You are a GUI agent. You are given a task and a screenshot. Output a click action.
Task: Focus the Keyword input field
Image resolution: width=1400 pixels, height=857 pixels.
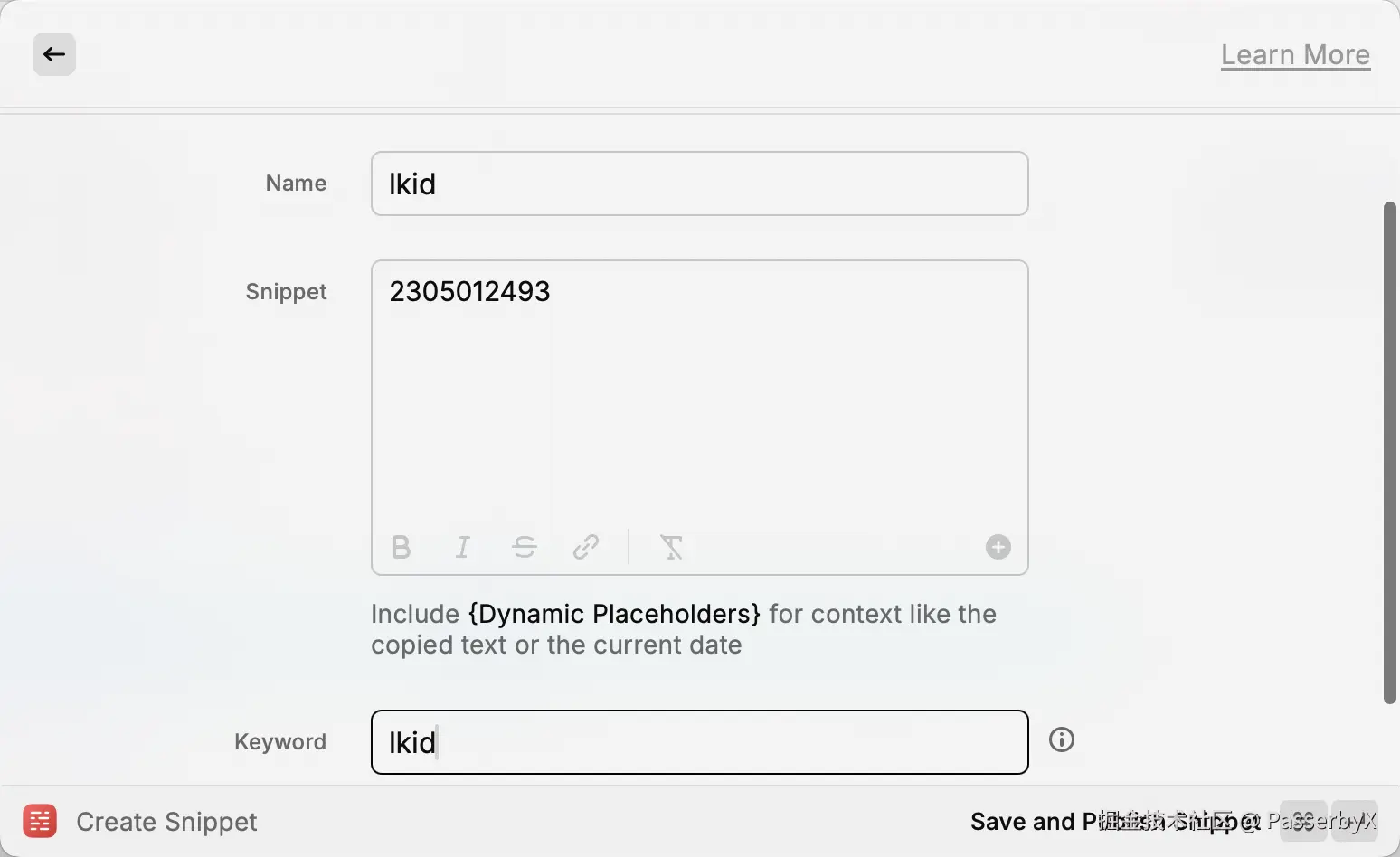pyautogui.click(x=699, y=742)
